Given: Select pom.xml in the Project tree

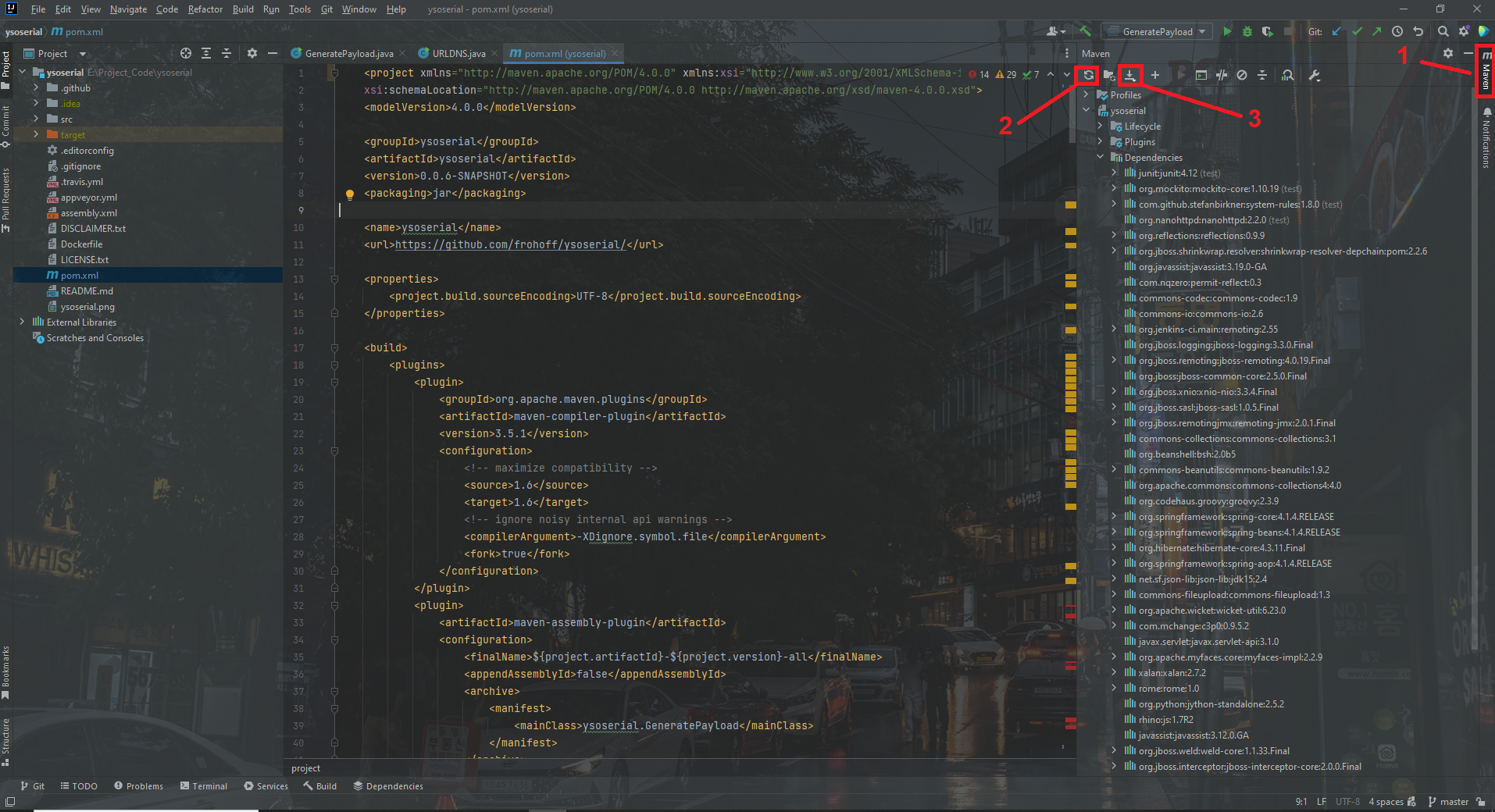Looking at the screenshot, I should 148,275.
